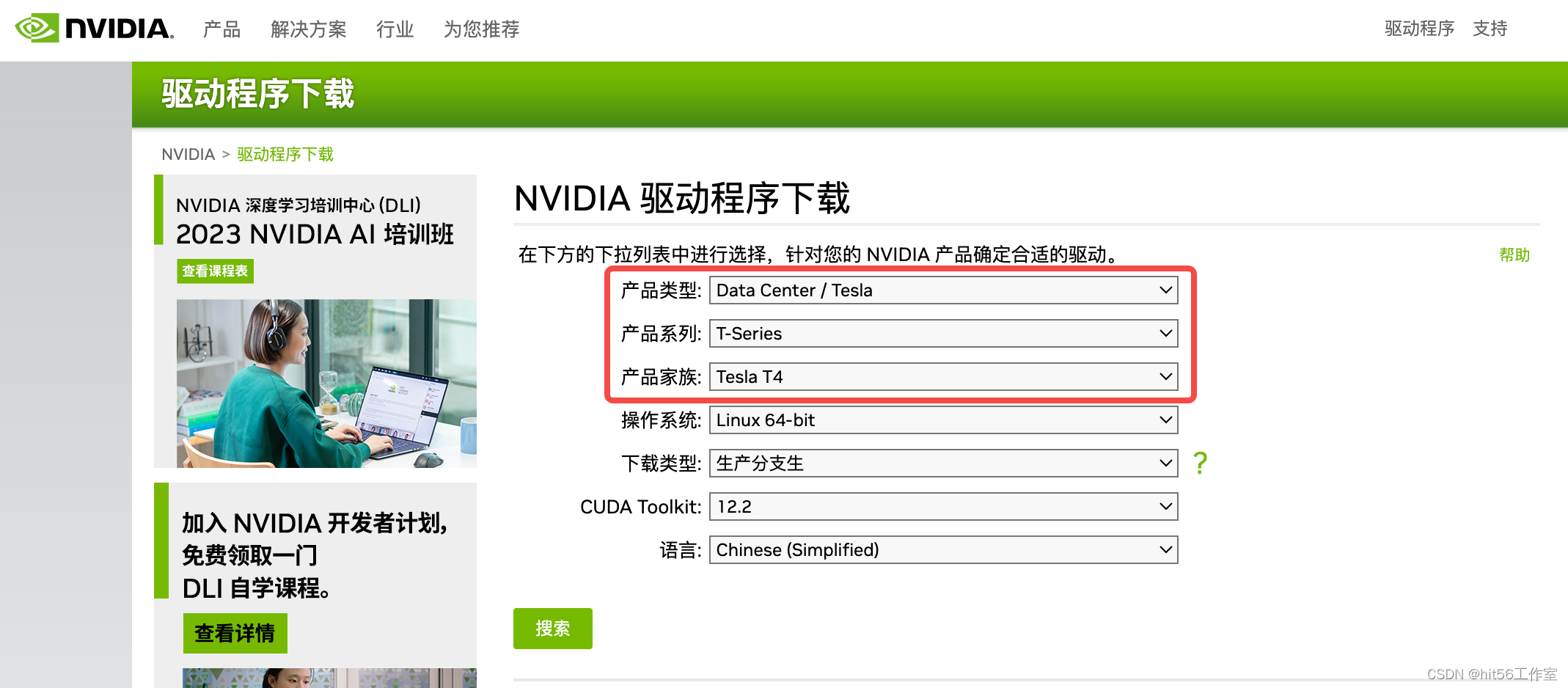Open the CUDA Toolkit dropdown showing 12.2
1568x688 pixels.
[x=943, y=507]
